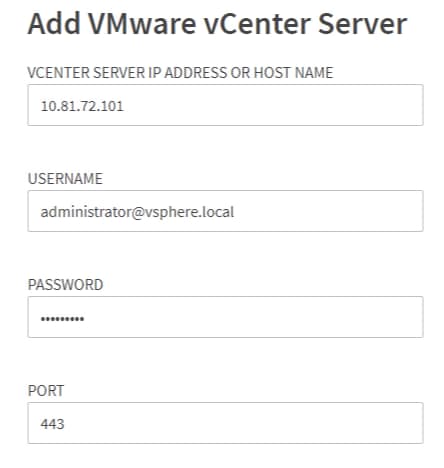Click the USERNAME label

[65, 179]
